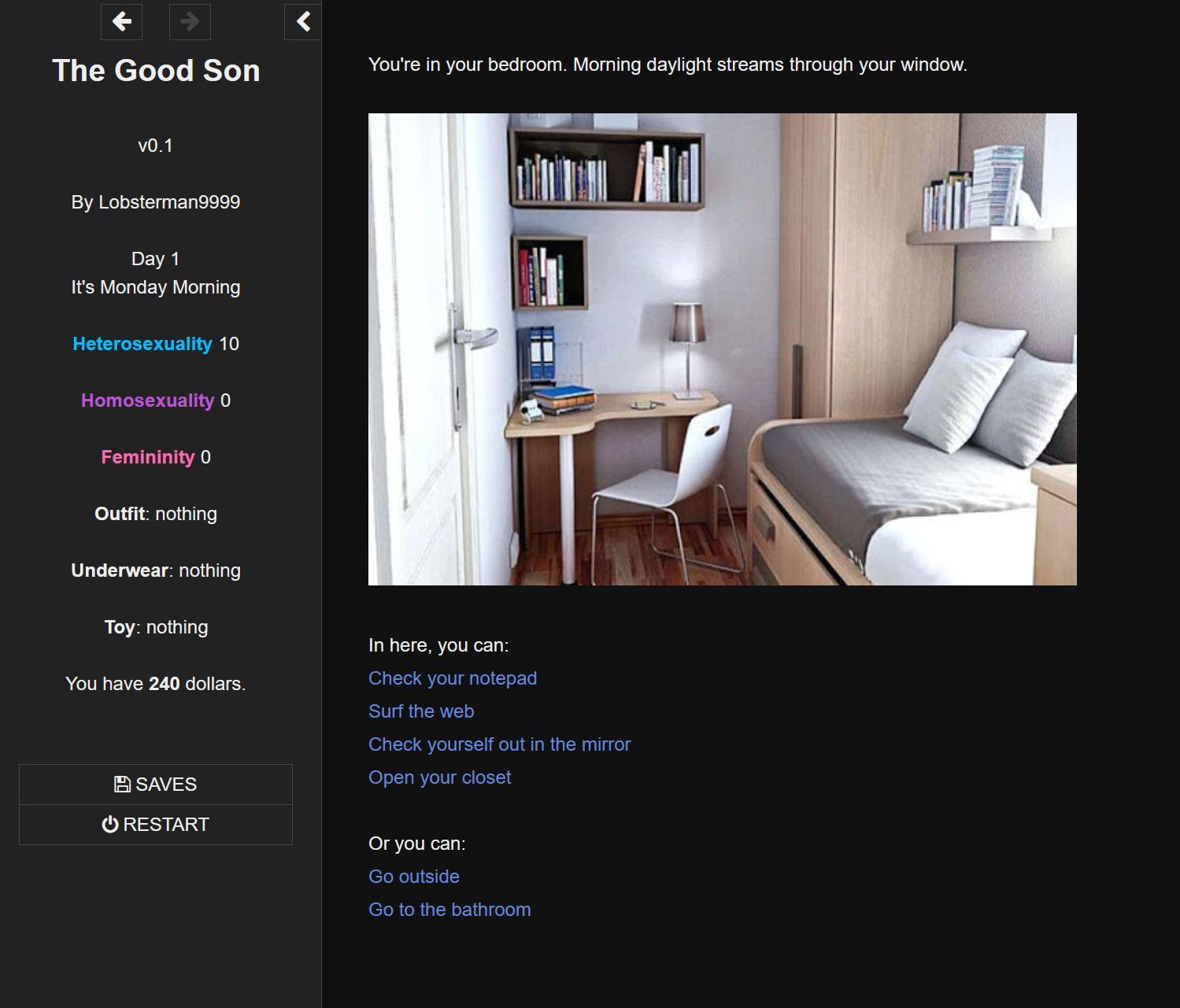Select the Femininity stat label
The height and width of the screenshot is (1008, 1180).
(147, 456)
